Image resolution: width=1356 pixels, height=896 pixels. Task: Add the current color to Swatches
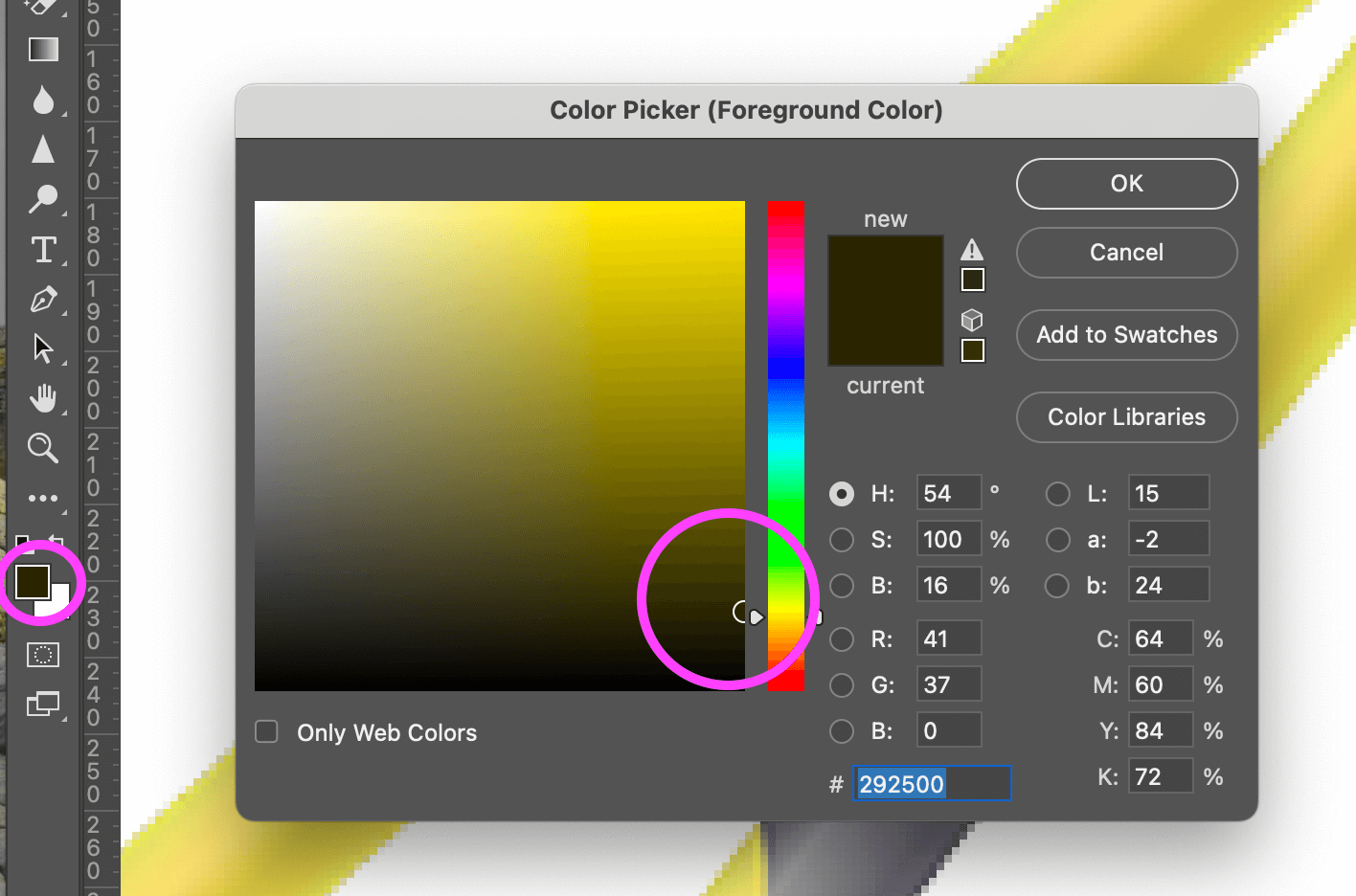[x=1126, y=335]
